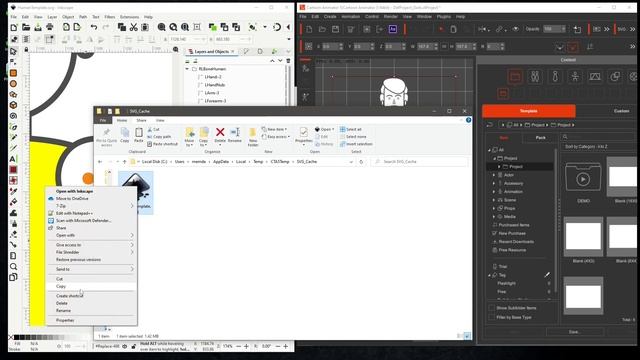This screenshot has width=640, height=360.
Task: Switch to the Pack tab
Action: coord(540,138)
